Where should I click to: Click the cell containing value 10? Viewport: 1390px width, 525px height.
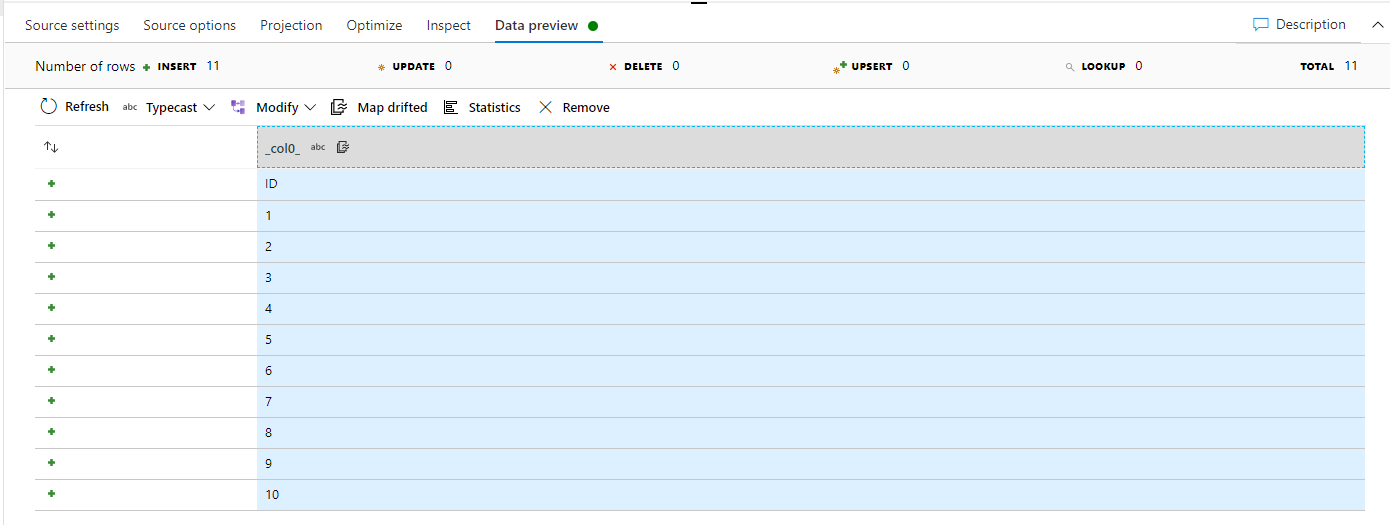click(272, 495)
